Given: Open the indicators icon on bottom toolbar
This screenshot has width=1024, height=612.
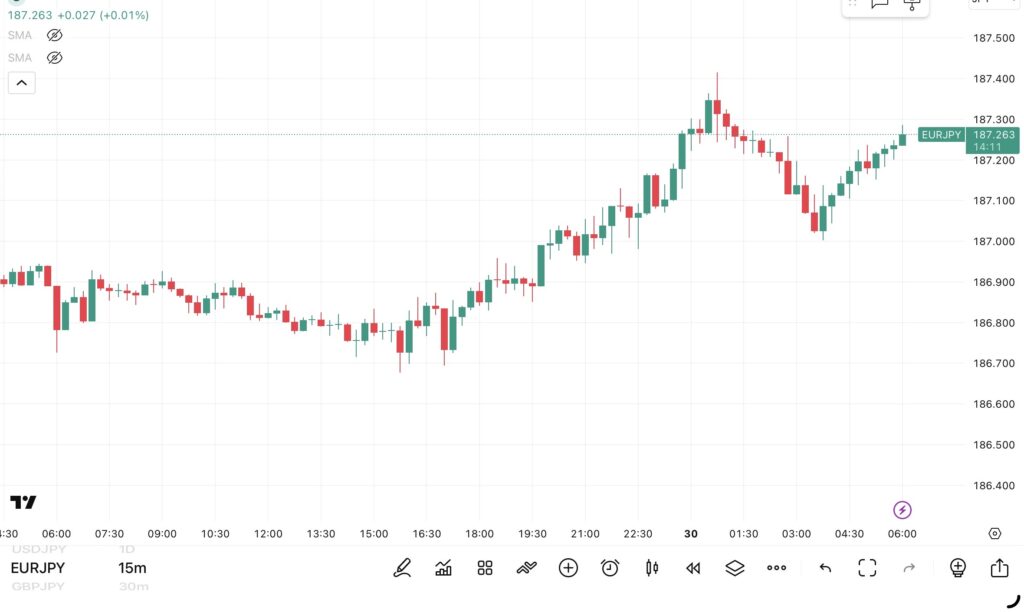Looking at the screenshot, I should pyautogui.click(x=443, y=568).
